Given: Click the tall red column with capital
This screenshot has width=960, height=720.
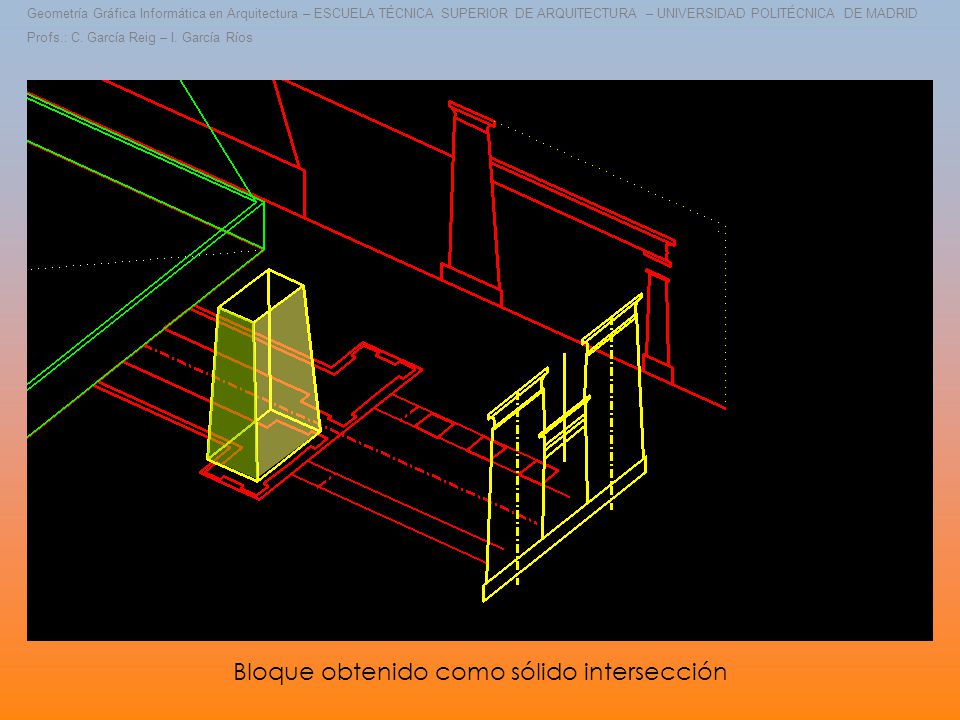Looking at the screenshot, I should point(471,203).
